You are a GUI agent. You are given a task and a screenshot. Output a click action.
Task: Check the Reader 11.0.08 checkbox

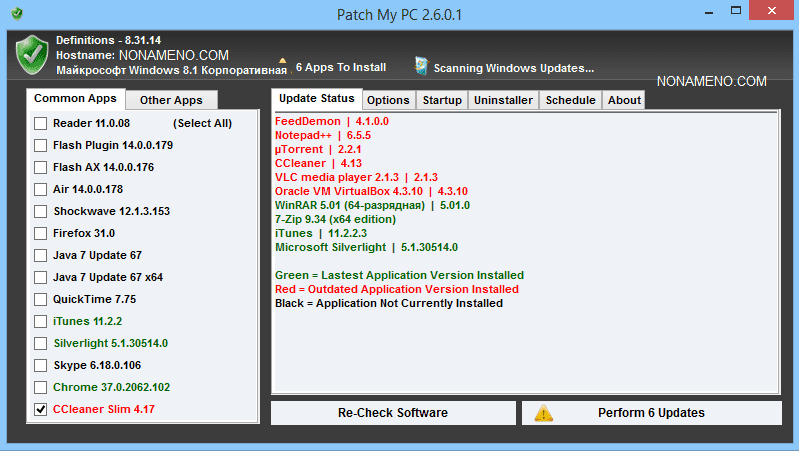[x=40, y=123]
